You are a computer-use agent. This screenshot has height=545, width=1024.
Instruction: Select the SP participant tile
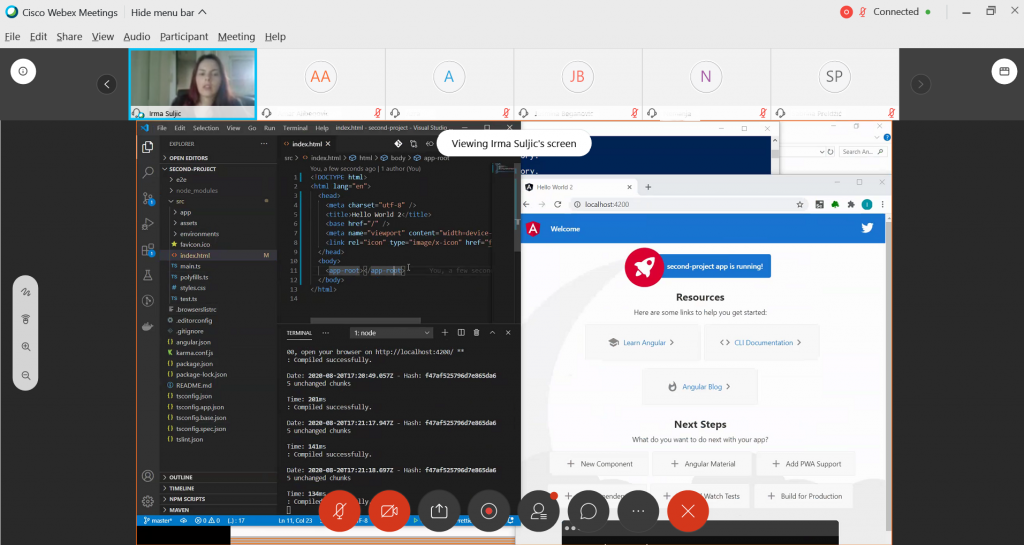tap(833, 77)
